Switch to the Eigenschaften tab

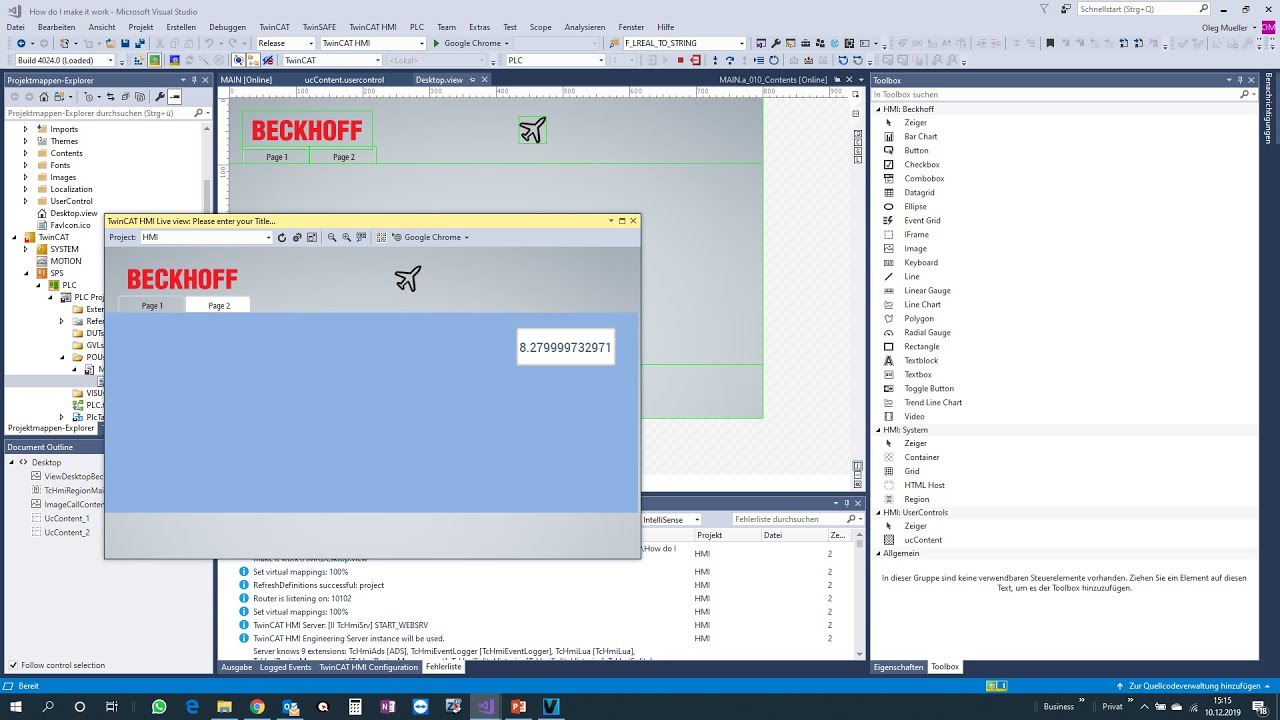[x=898, y=667]
